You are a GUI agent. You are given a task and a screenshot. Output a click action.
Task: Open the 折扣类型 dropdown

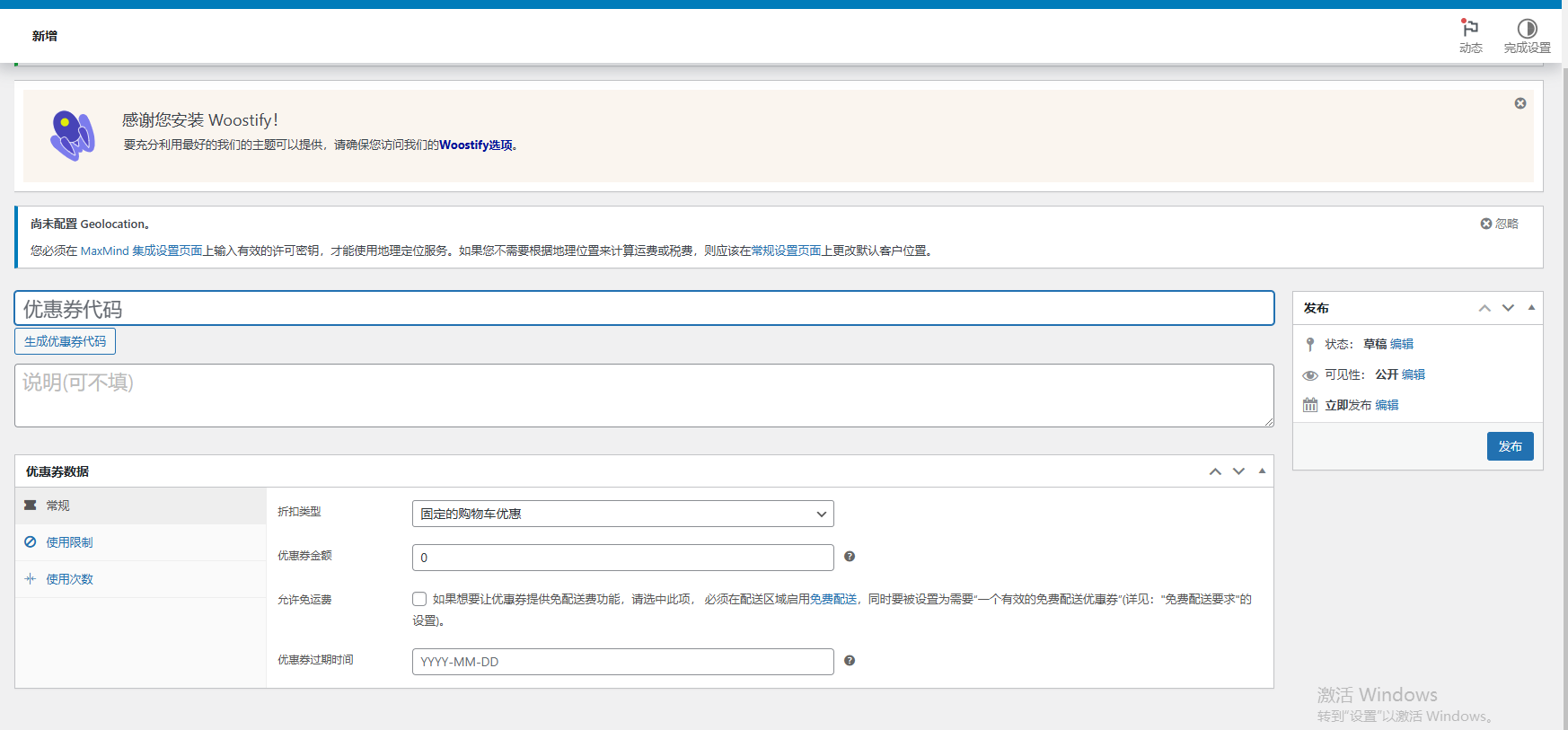click(x=622, y=514)
